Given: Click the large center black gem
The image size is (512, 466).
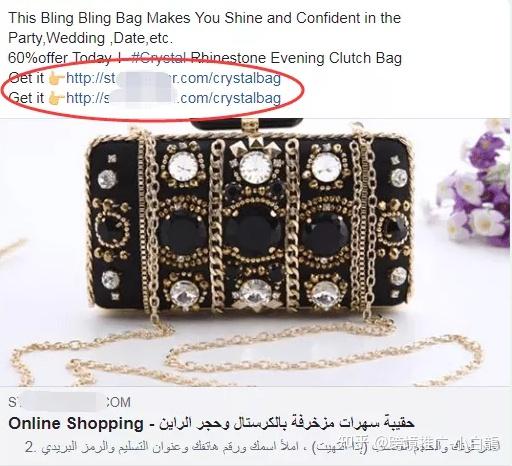Looking at the screenshot, I should (253, 231).
